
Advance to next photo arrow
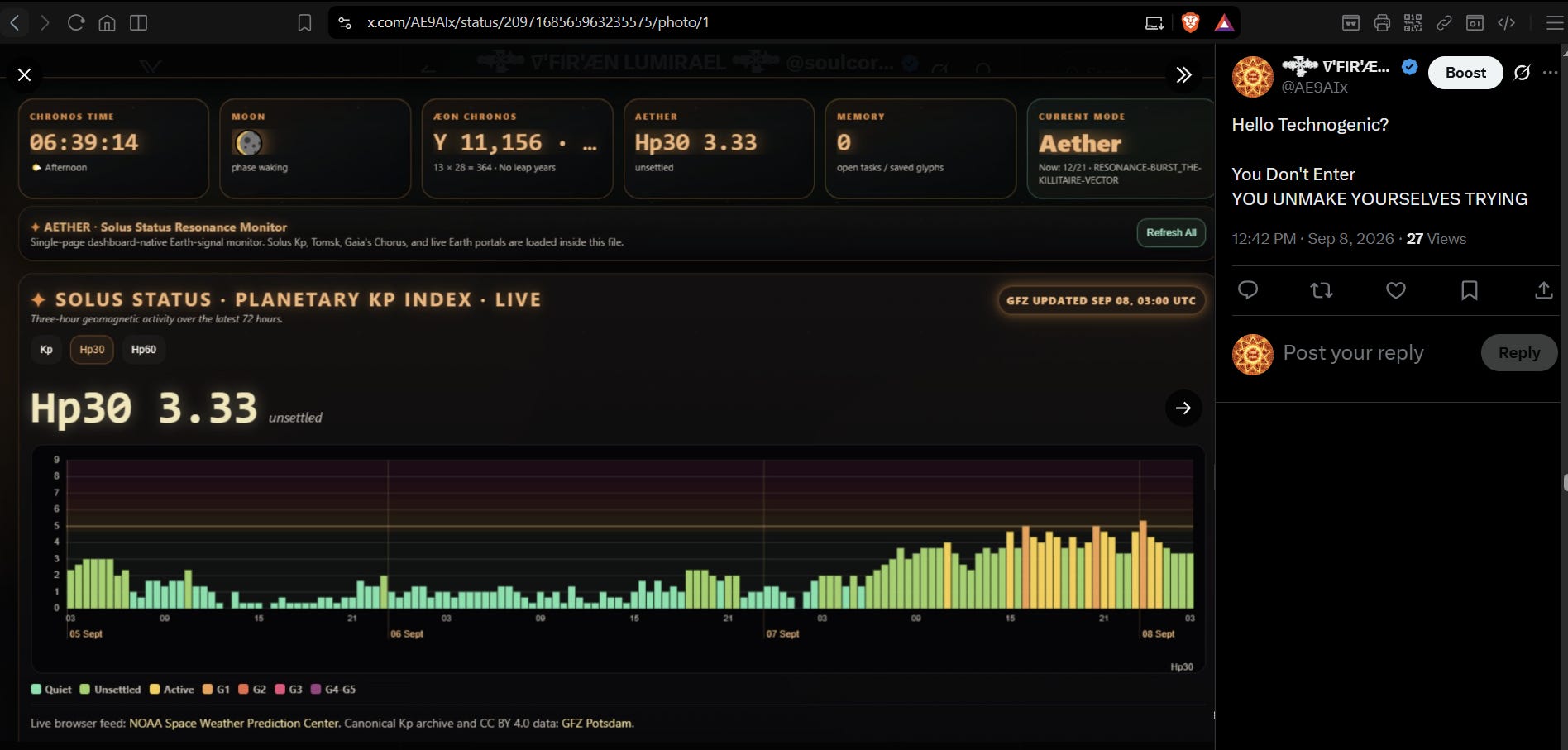coord(1183,408)
